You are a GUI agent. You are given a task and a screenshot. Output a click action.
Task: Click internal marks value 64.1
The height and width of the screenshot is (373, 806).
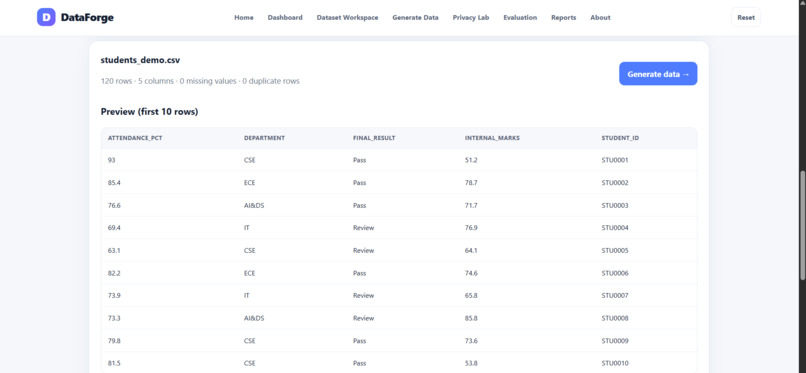coord(471,251)
